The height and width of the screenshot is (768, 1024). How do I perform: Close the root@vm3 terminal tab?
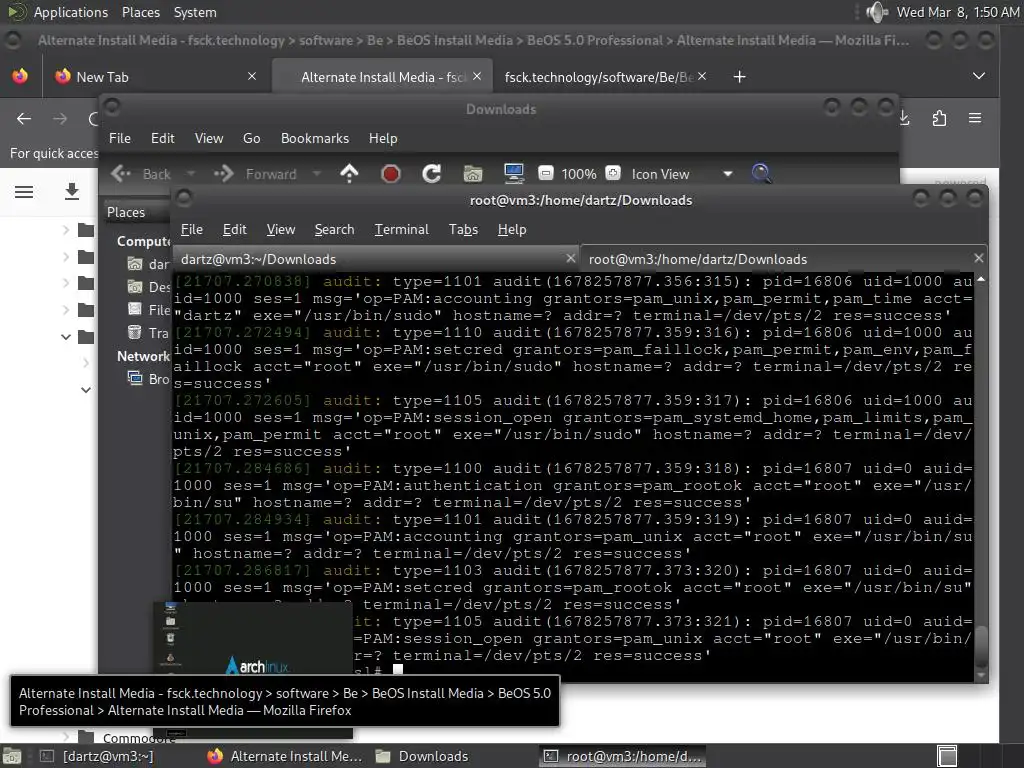[978, 259]
